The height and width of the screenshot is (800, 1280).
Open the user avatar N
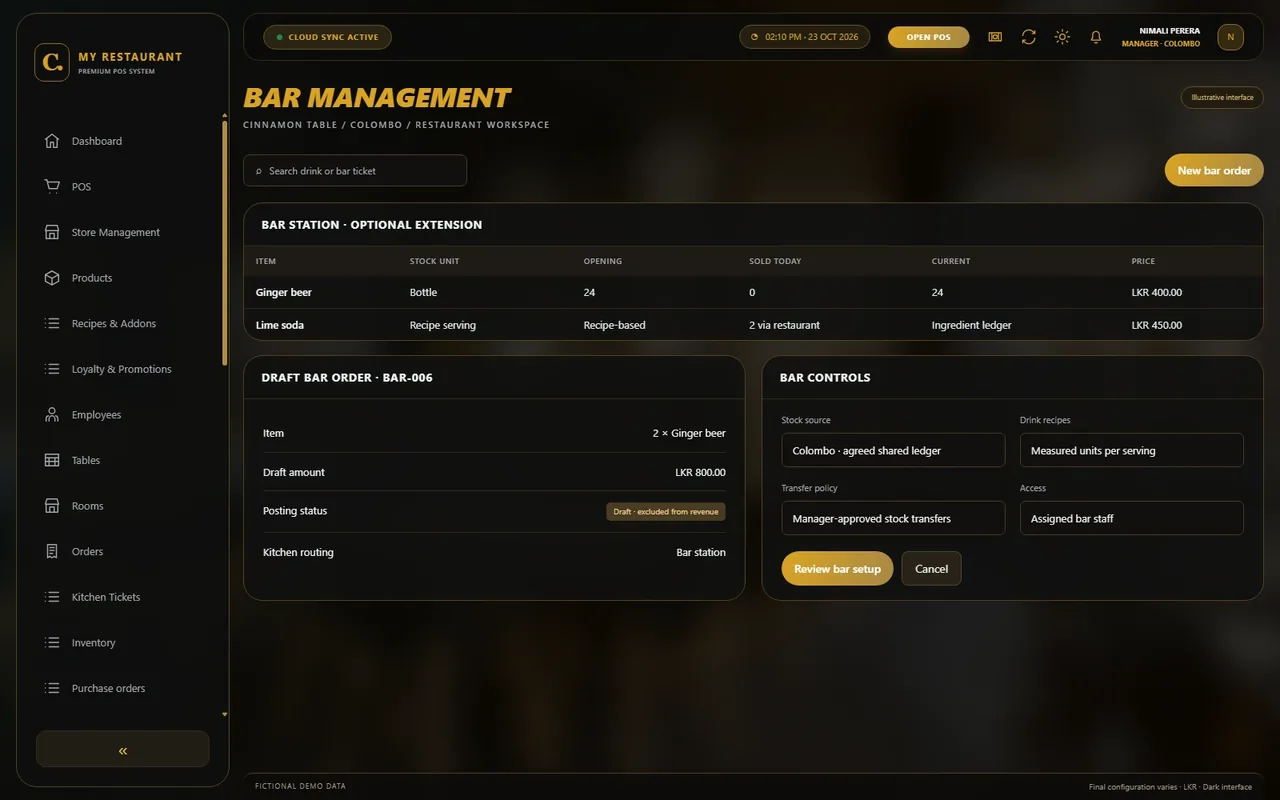click(1230, 37)
